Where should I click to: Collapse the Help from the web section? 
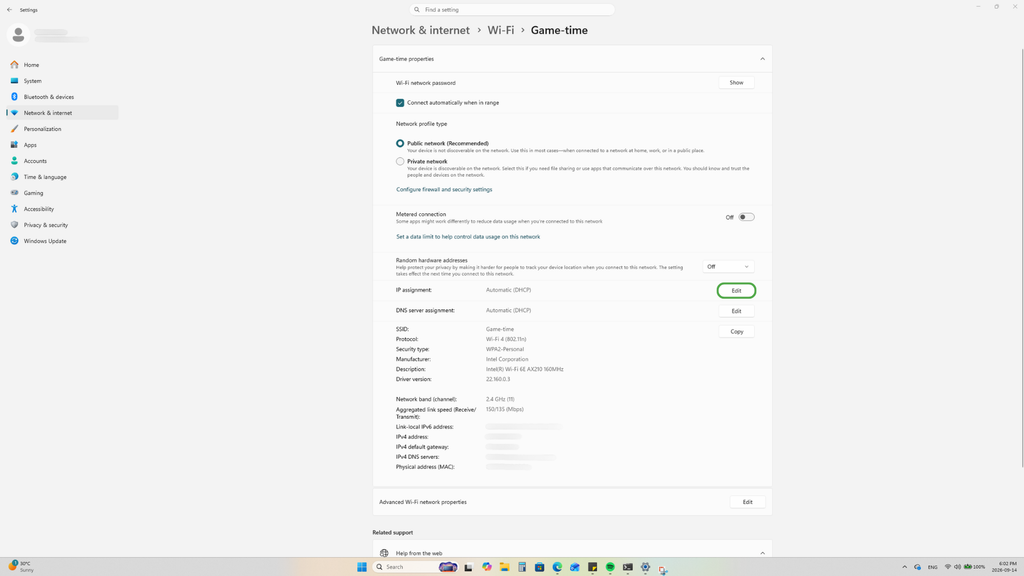pos(762,553)
